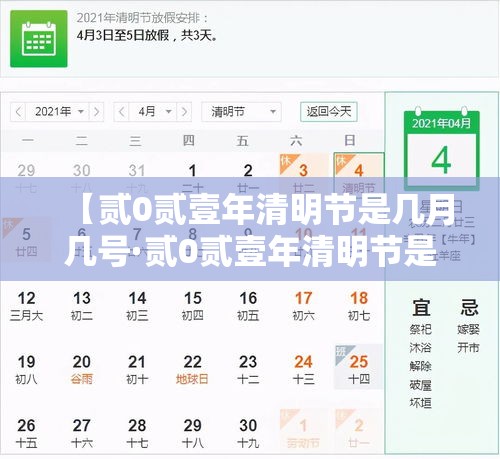Select April 2 date cell
The image size is (500, 459).
pos(248,178)
